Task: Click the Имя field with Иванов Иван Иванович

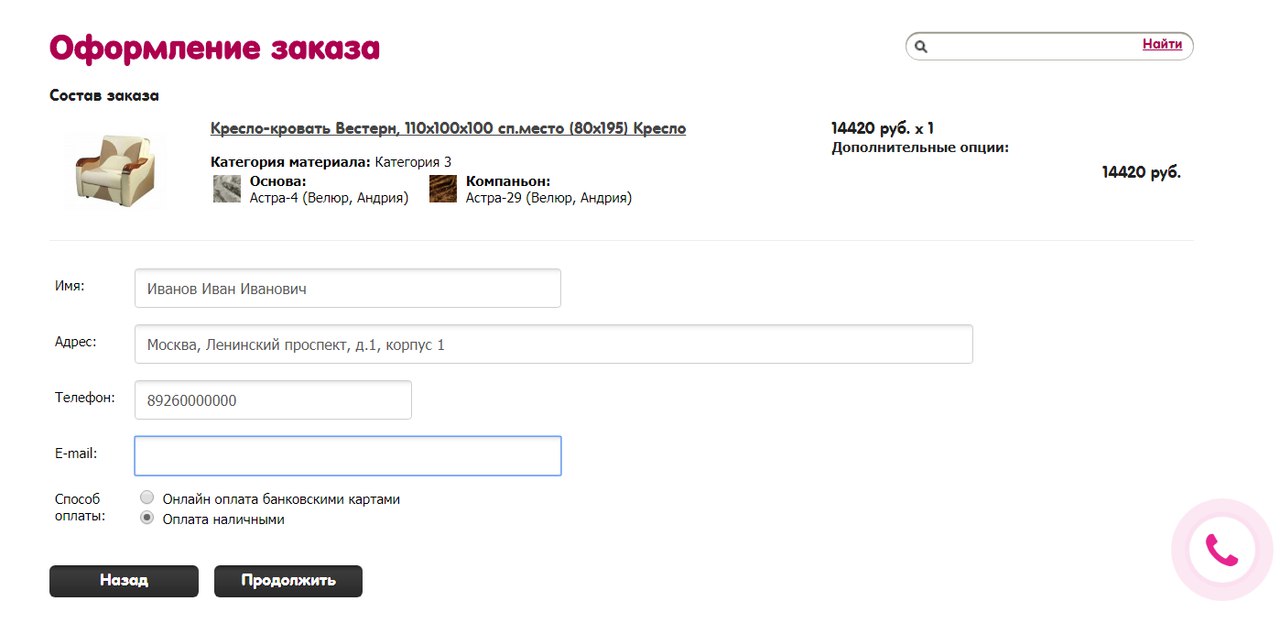Action: [x=347, y=288]
